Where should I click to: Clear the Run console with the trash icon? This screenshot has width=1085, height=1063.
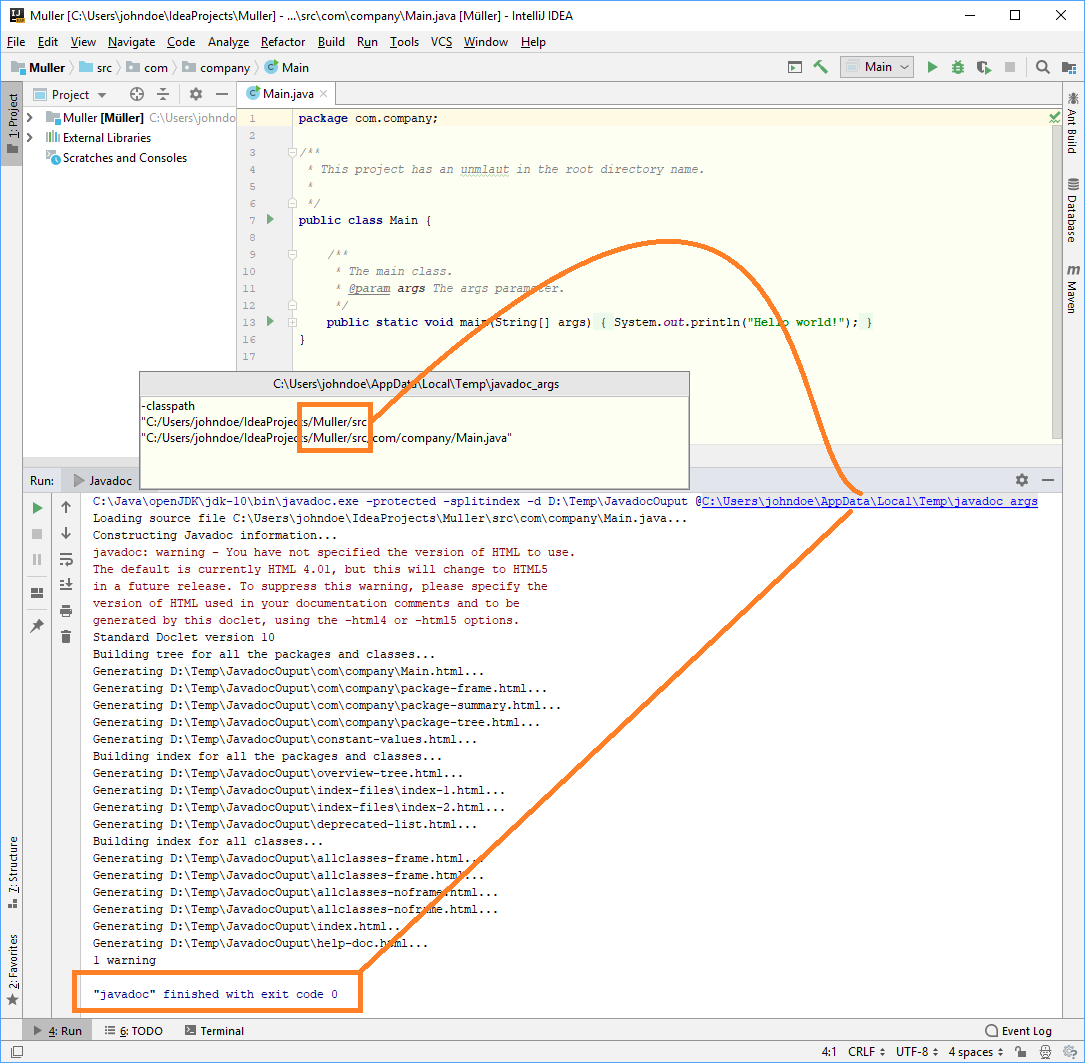(x=65, y=636)
